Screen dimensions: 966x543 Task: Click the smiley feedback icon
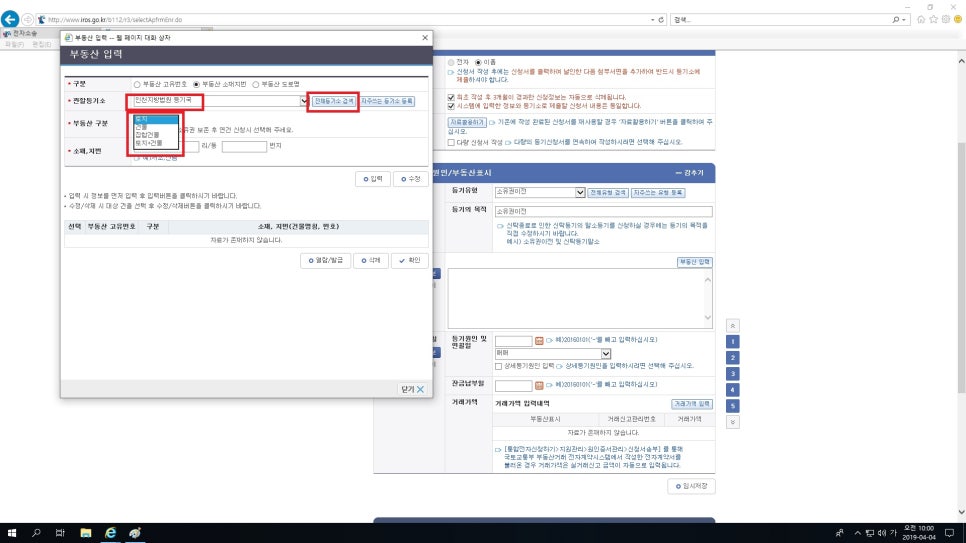click(958, 20)
